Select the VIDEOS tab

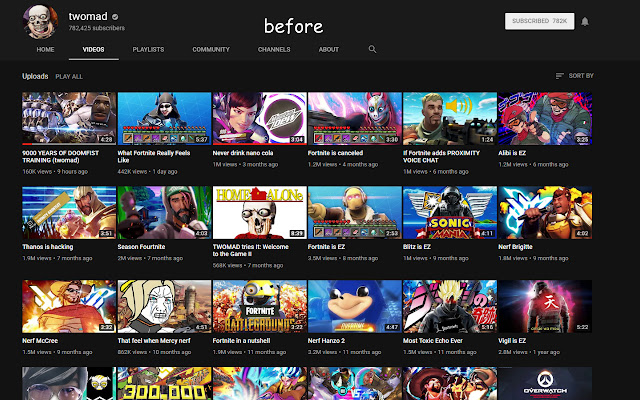[93, 49]
